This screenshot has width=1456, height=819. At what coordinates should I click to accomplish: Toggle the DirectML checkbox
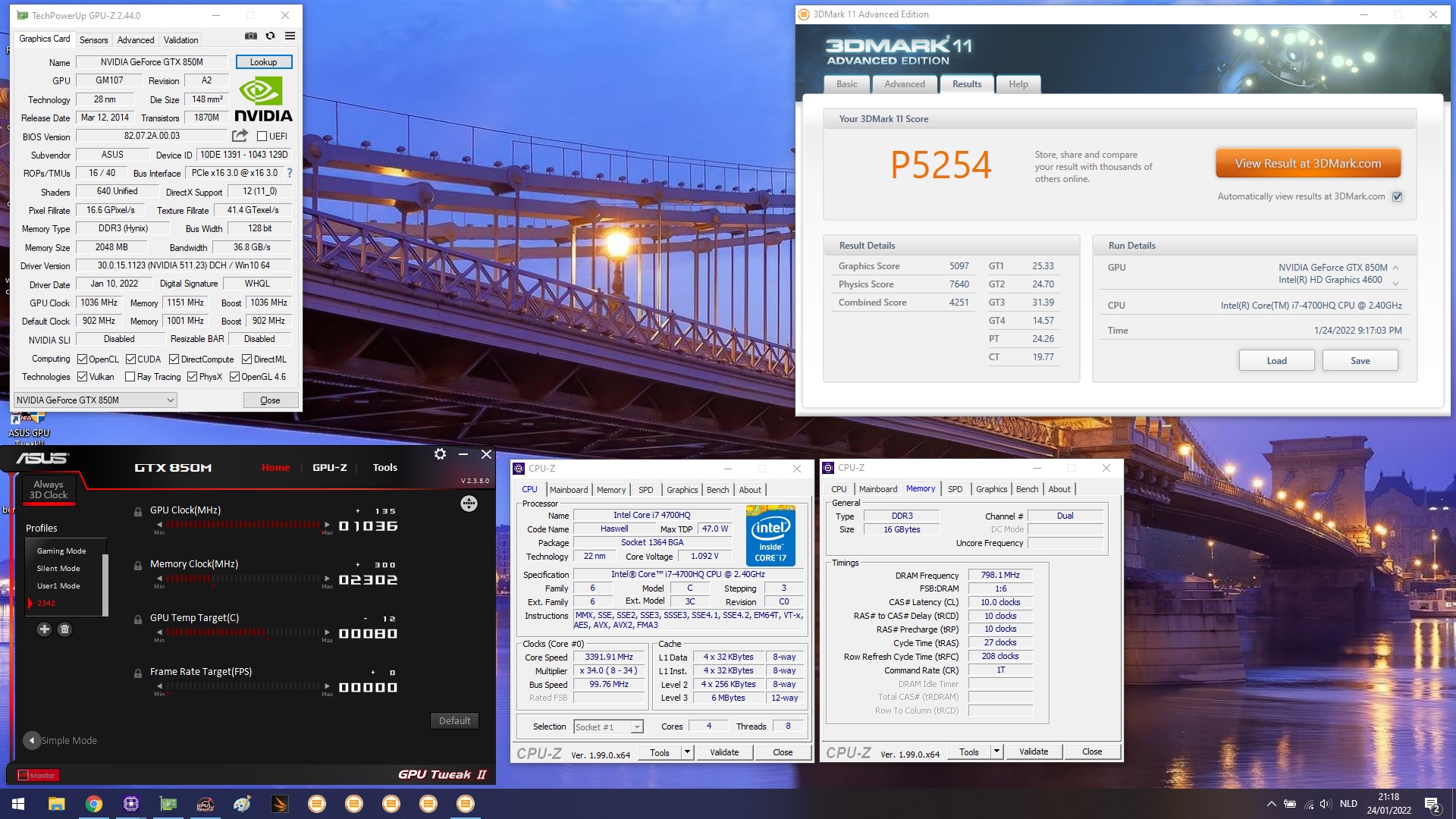pos(246,359)
